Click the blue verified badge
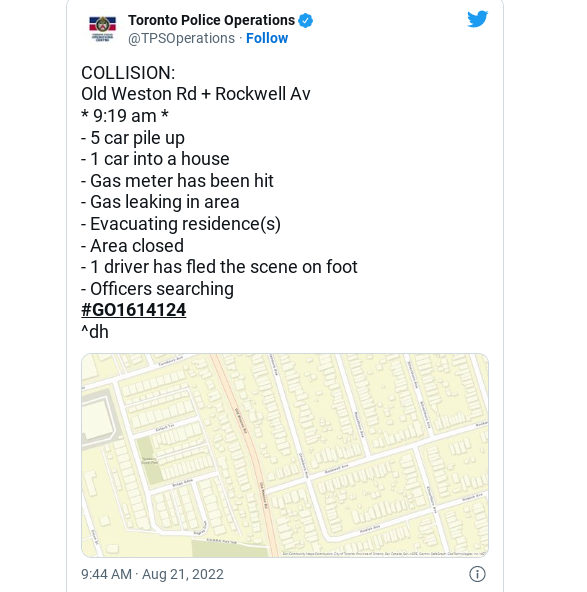587x592 pixels. point(305,20)
